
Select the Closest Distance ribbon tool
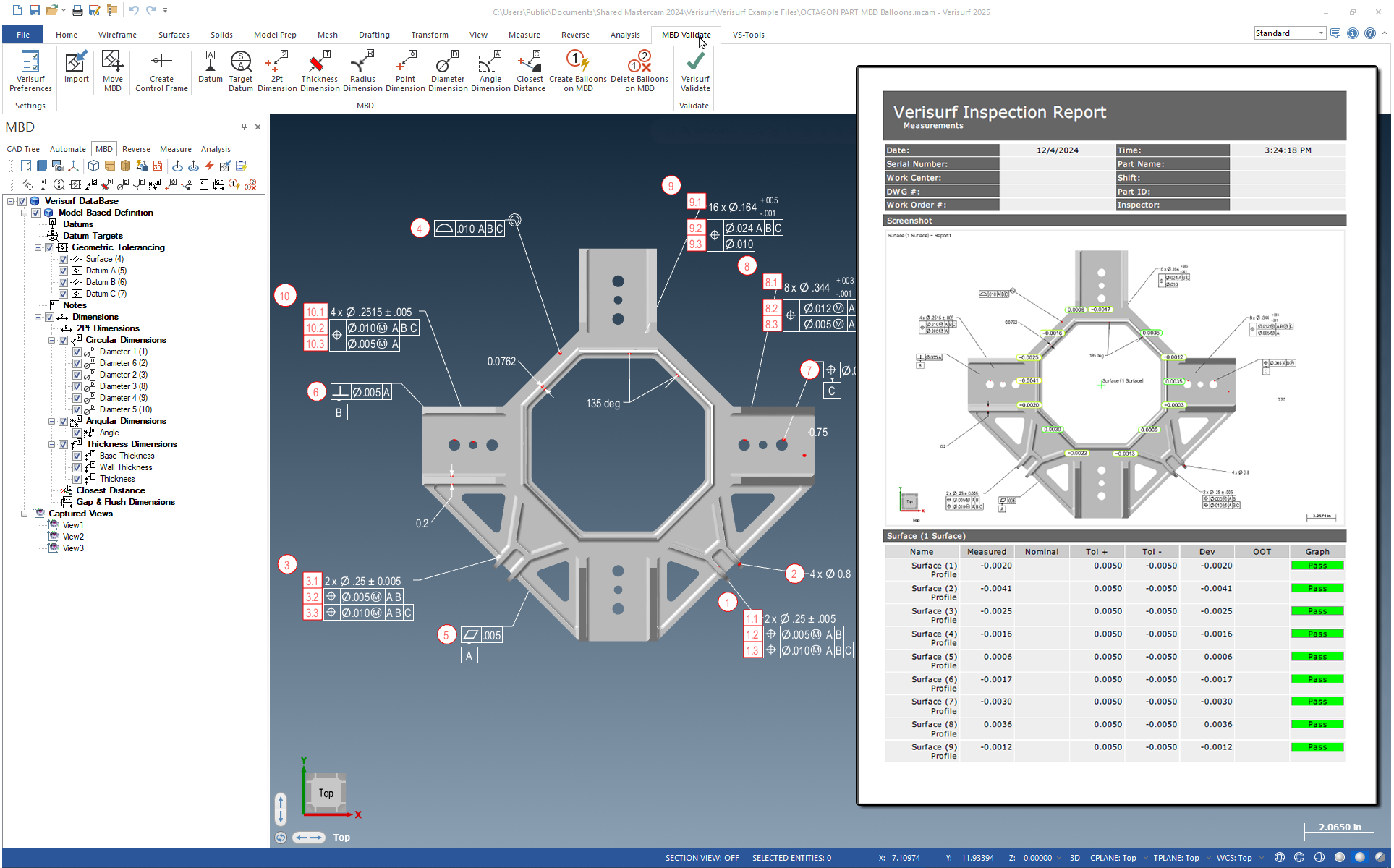pos(530,71)
